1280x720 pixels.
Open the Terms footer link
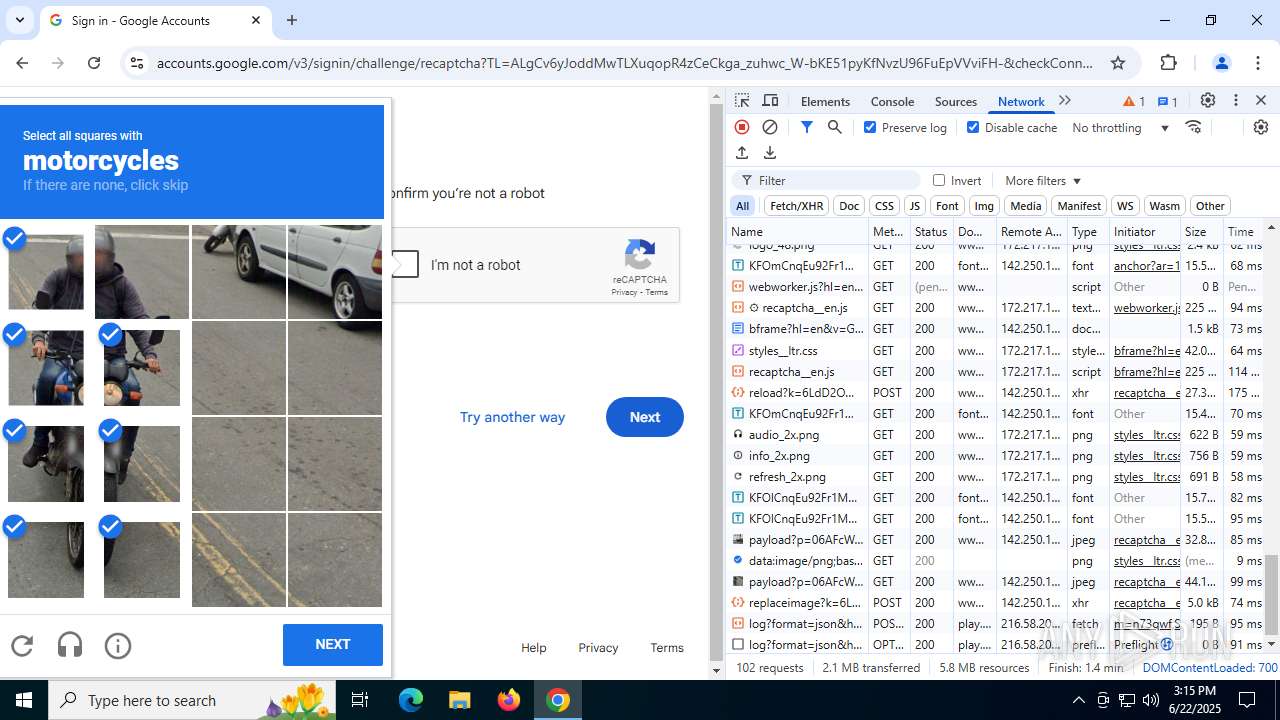[667, 648]
